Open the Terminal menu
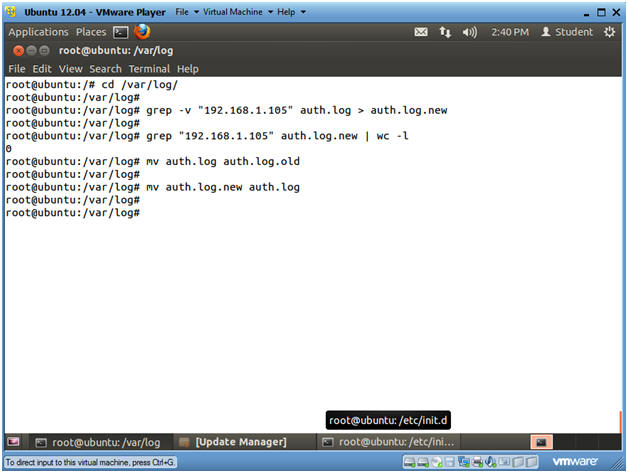This screenshot has height=473, width=628. [x=149, y=69]
